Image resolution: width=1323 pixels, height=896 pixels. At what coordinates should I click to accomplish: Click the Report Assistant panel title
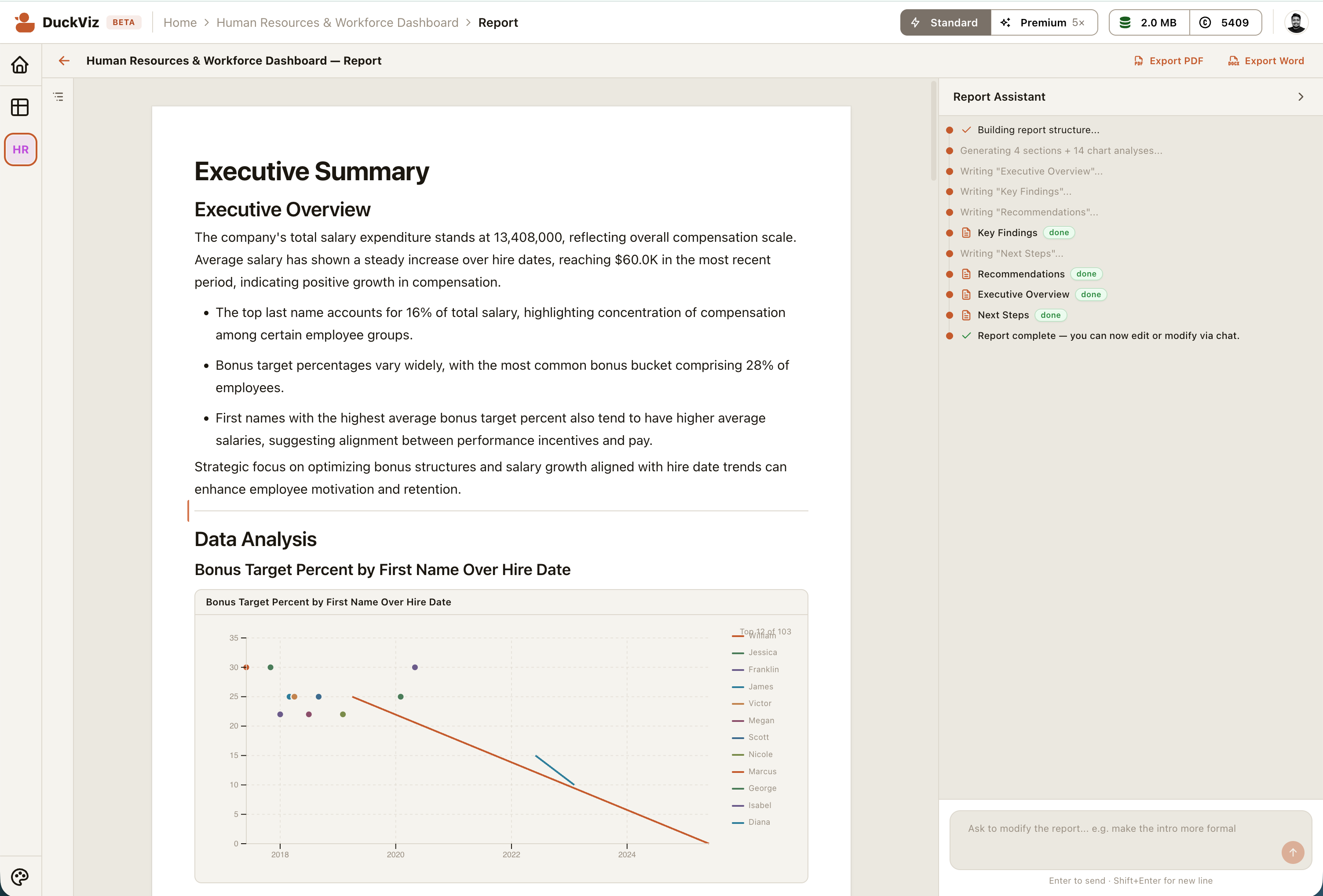(x=999, y=97)
